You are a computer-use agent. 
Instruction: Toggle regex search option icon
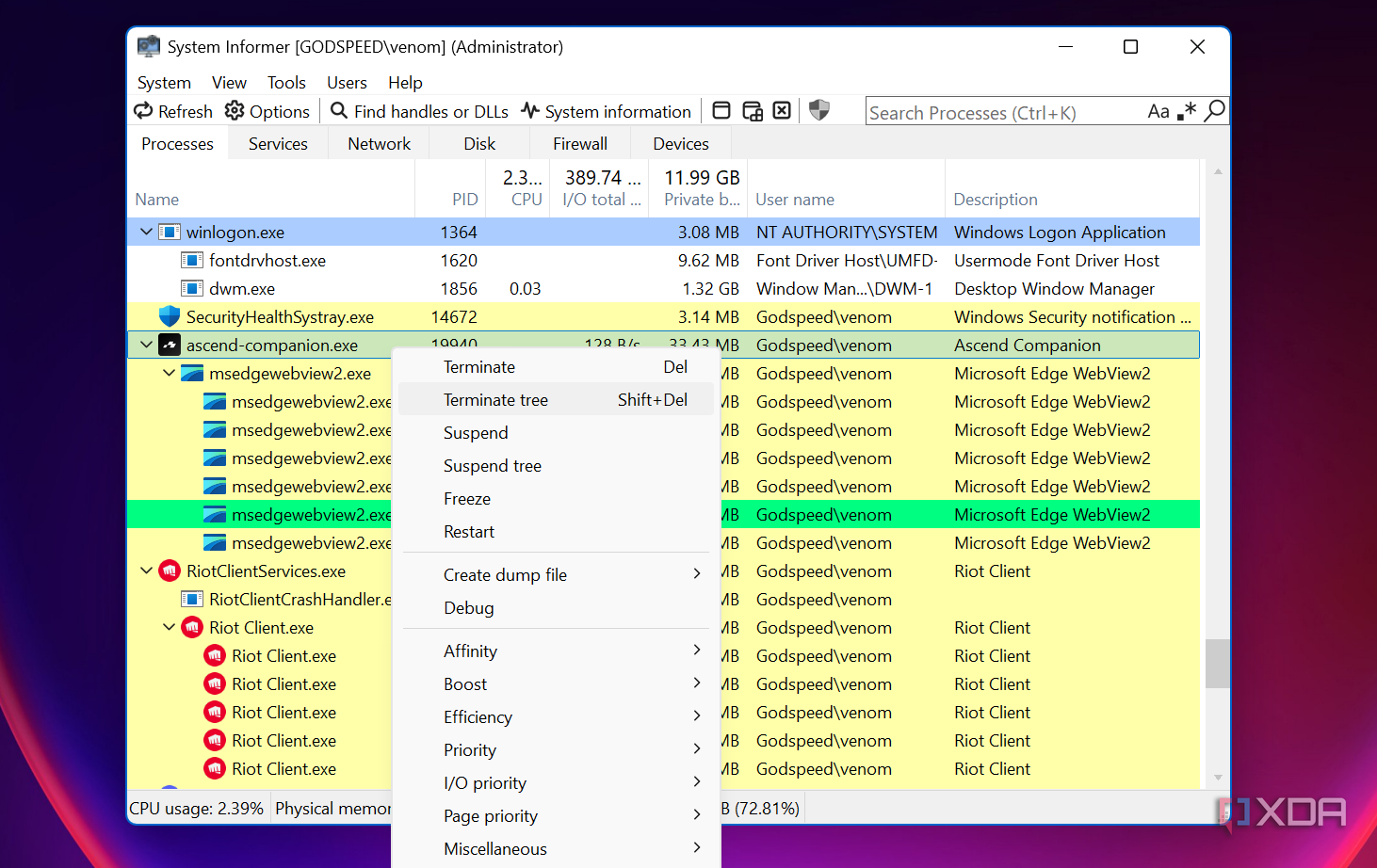point(1187,111)
